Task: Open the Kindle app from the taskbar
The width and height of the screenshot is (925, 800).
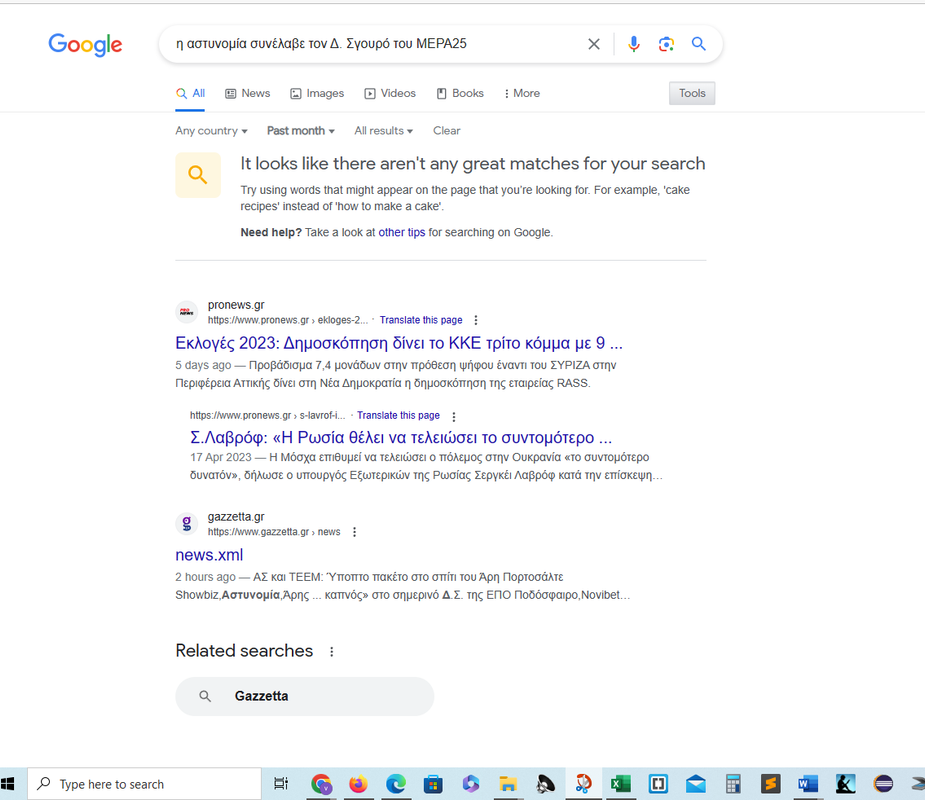Action: point(845,784)
